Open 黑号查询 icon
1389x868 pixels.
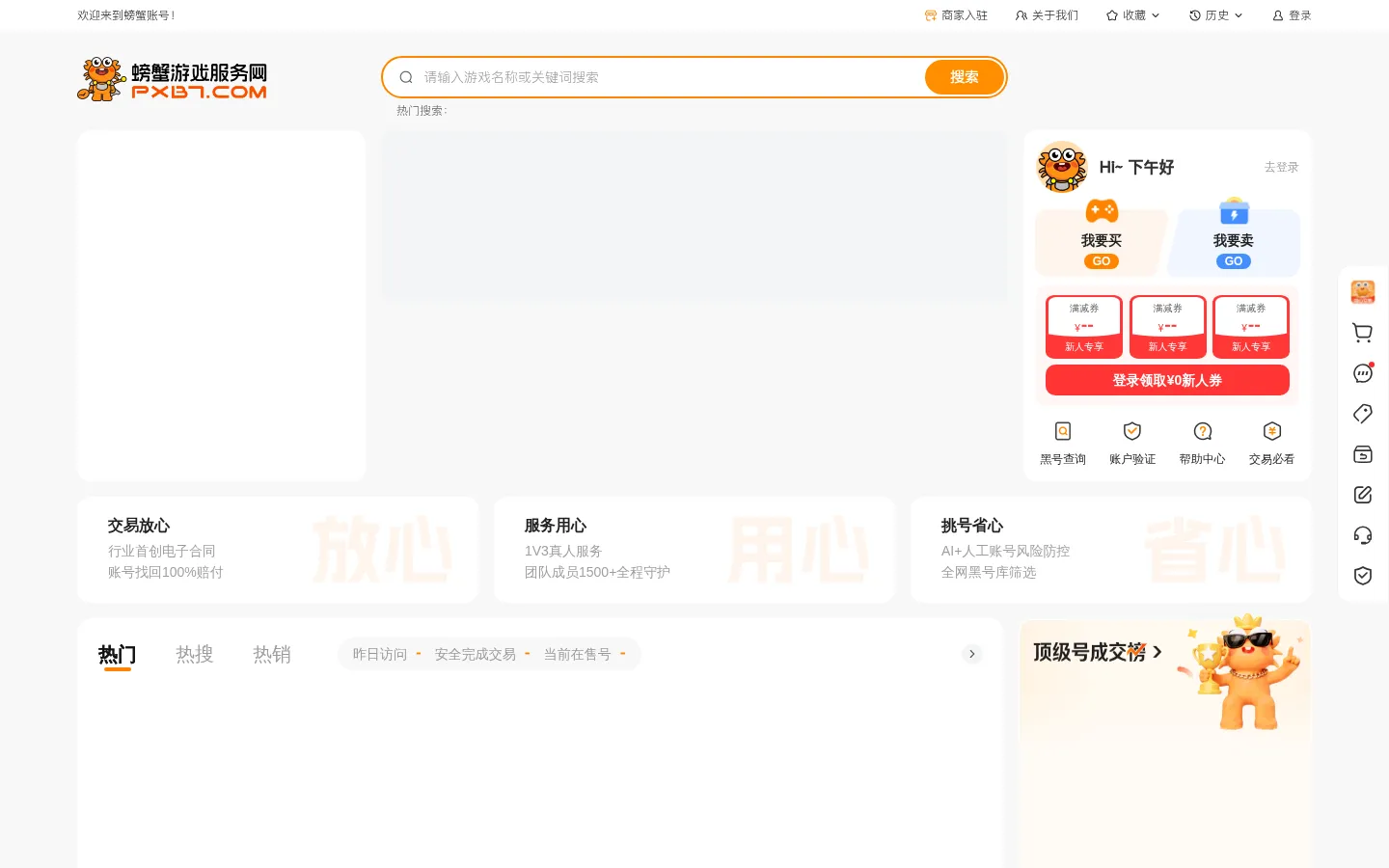pos(1063,431)
